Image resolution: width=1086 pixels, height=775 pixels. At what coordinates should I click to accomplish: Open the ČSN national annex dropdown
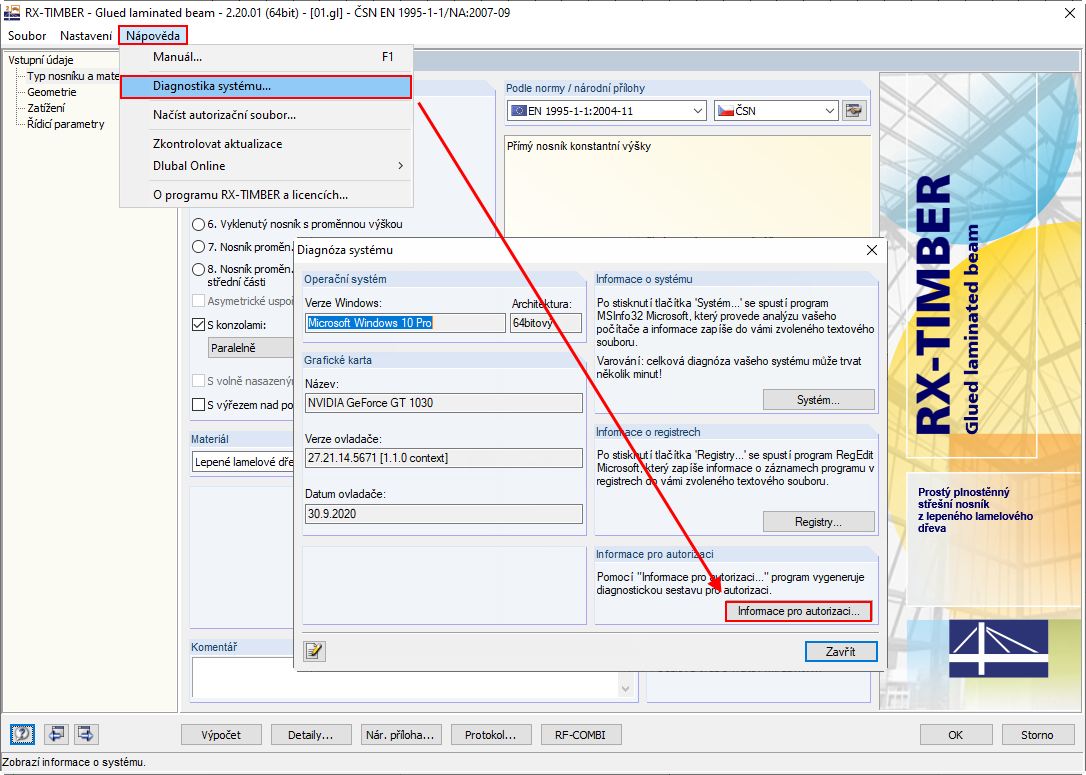(x=776, y=111)
